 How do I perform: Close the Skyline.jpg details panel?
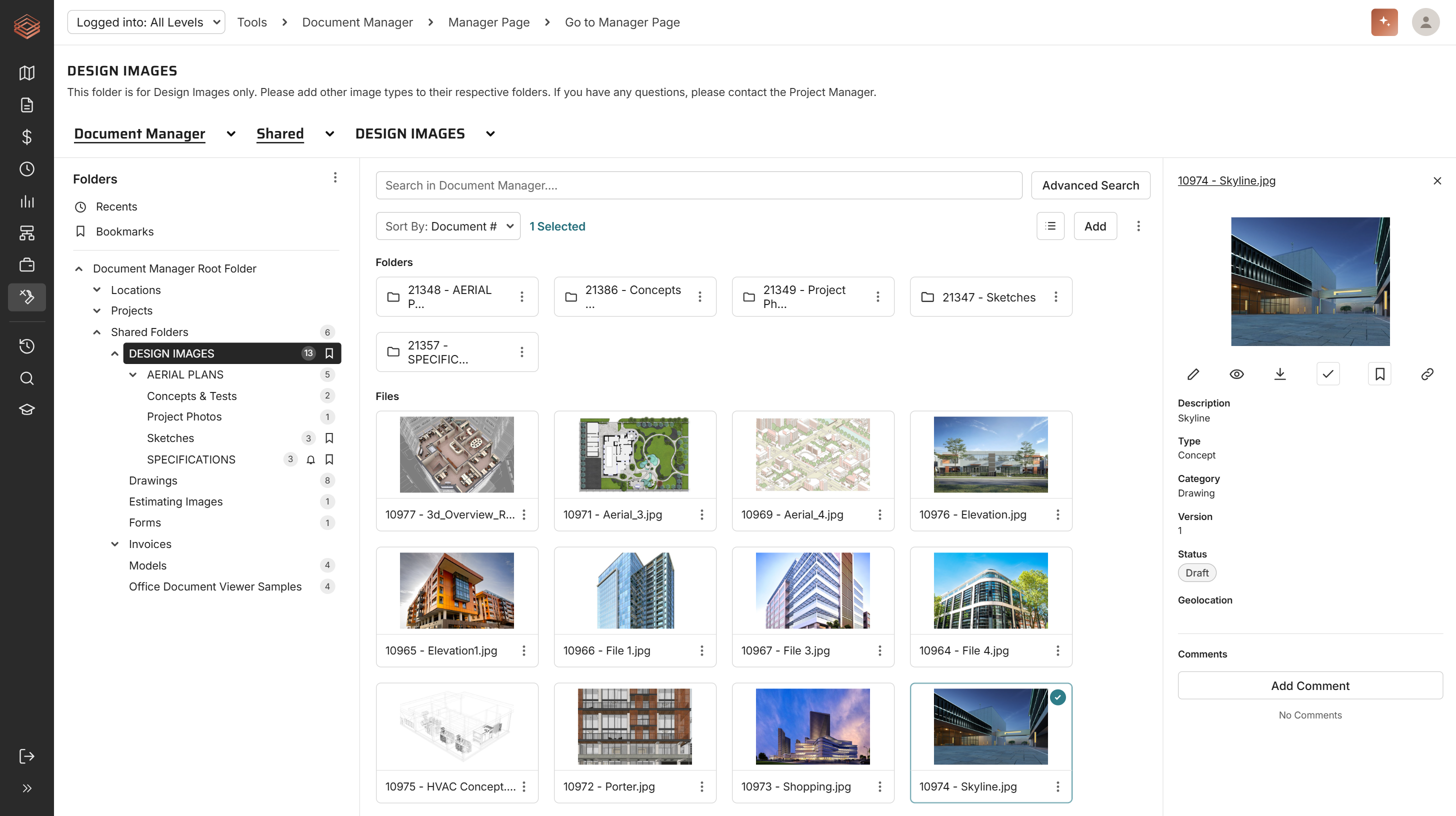click(x=1437, y=181)
